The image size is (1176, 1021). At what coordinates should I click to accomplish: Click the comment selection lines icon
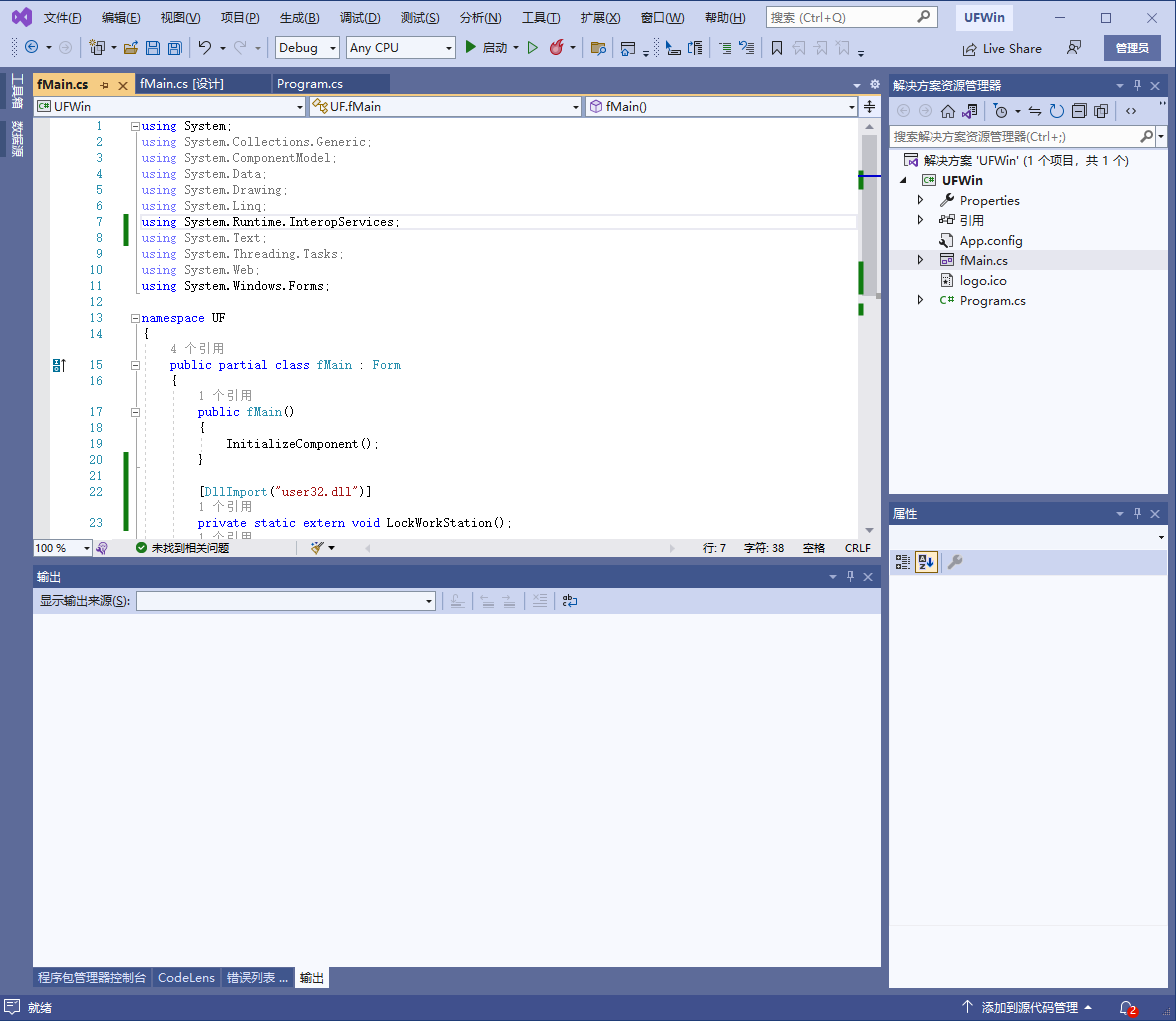pyautogui.click(x=724, y=48)
